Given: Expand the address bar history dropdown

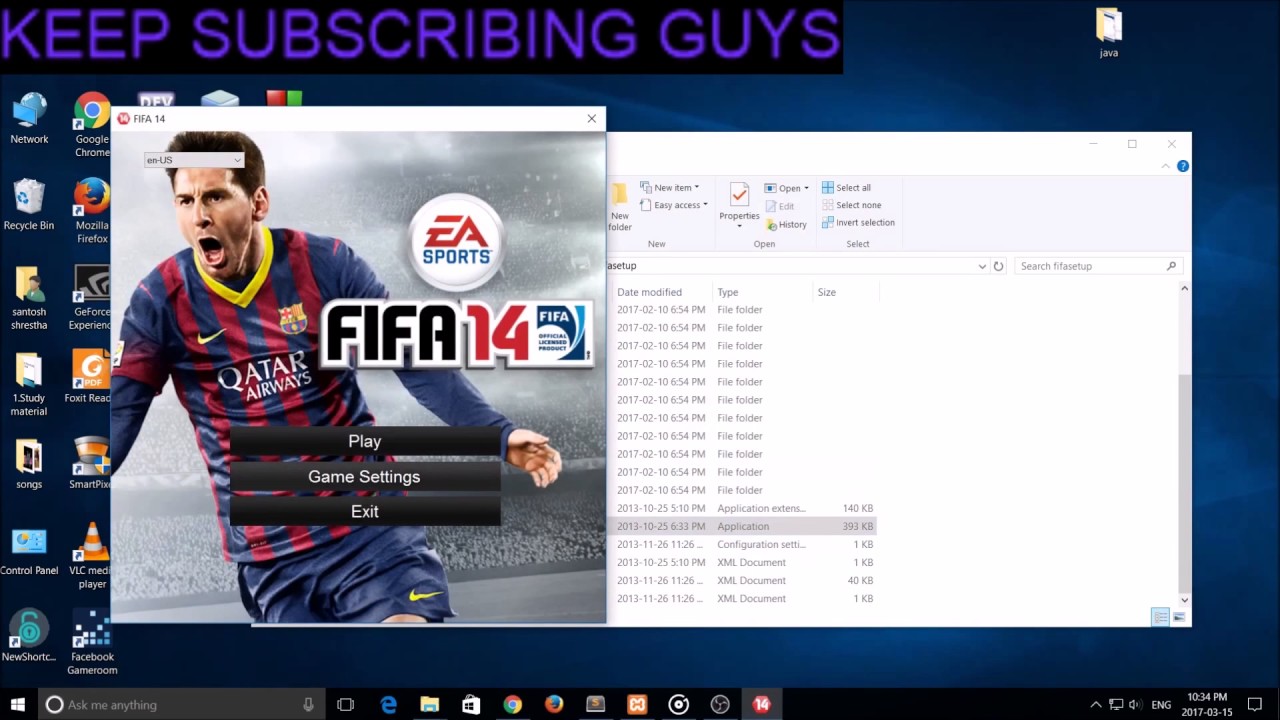Looking at the screenshot, I should (982, 266).
